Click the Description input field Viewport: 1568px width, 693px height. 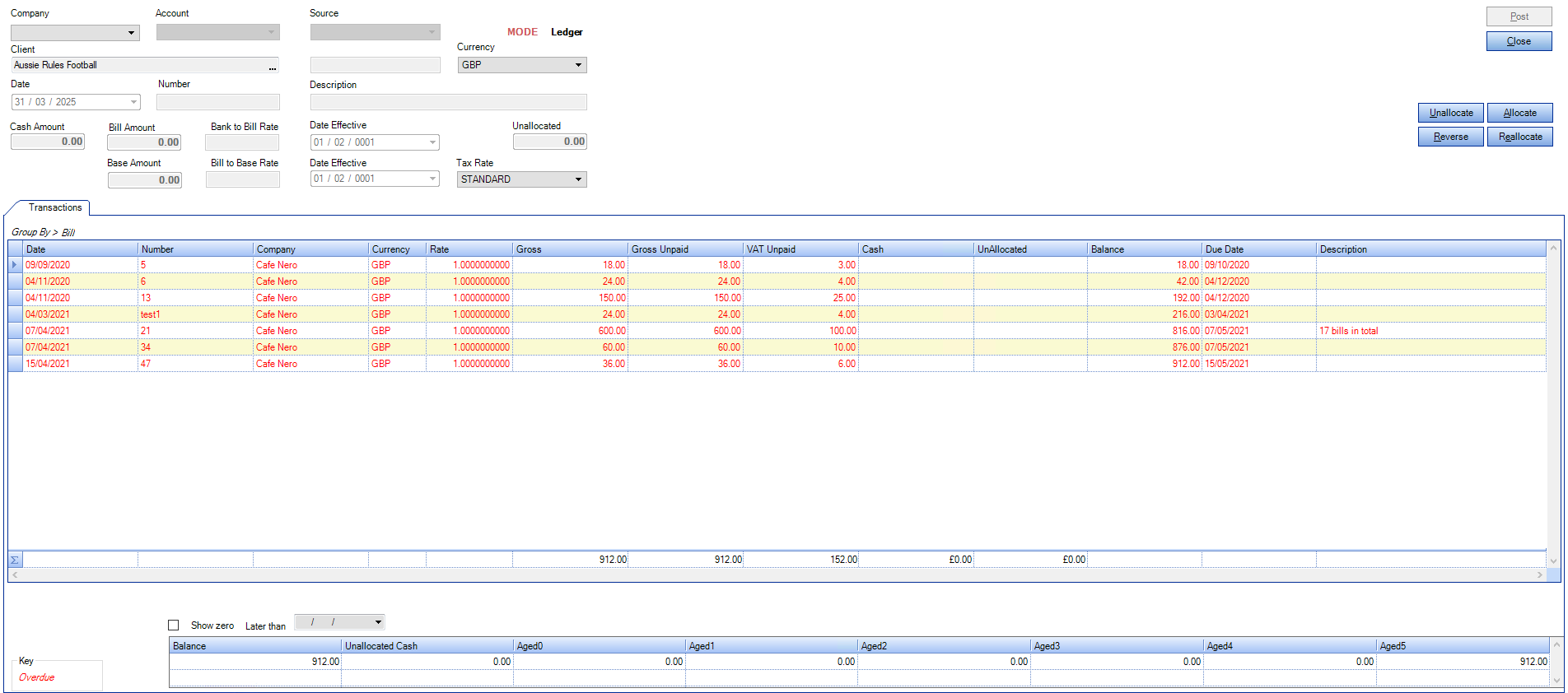[x=448, y=102]
